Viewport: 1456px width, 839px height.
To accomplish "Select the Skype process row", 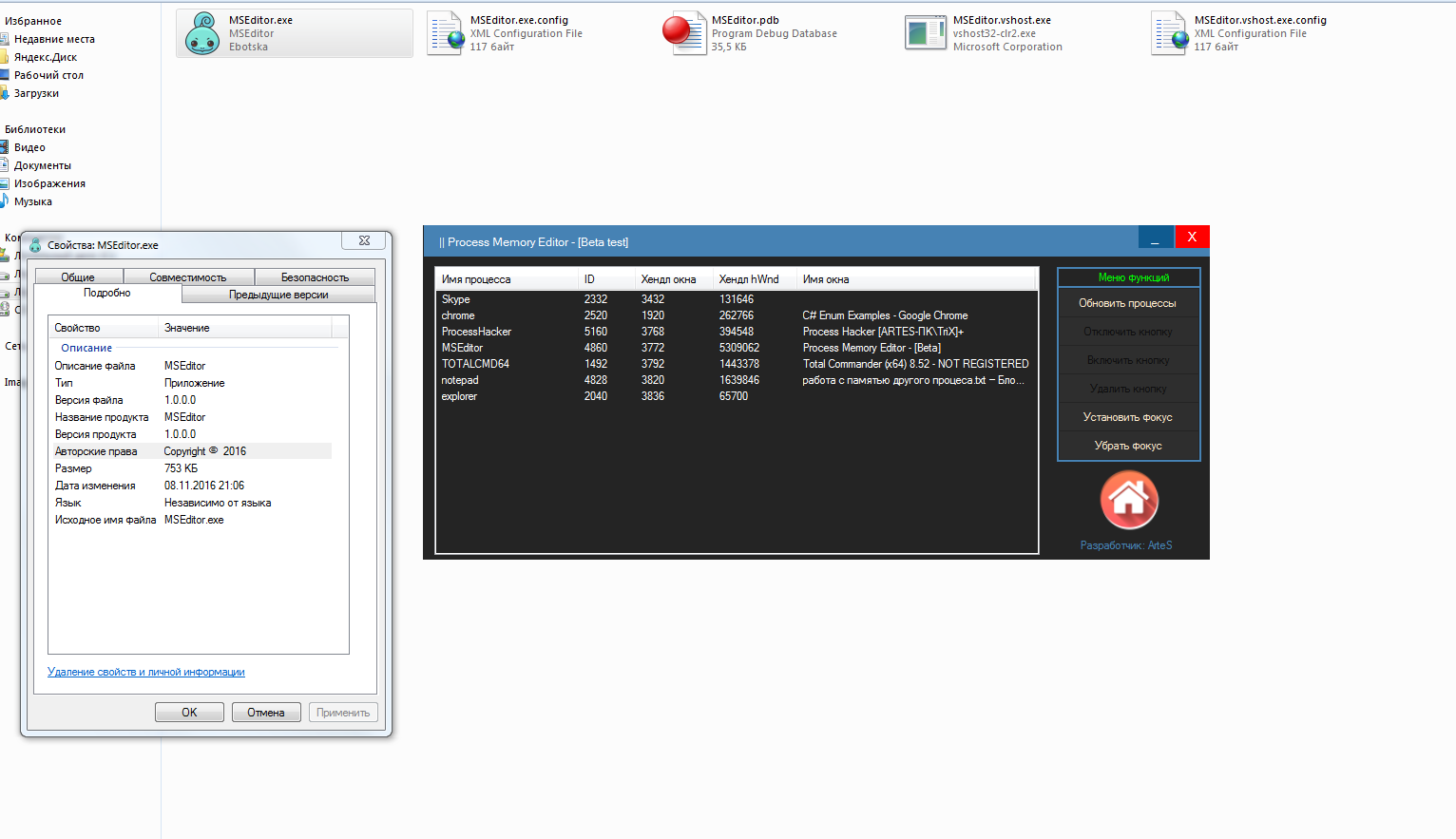I will (x=736, y=299).
